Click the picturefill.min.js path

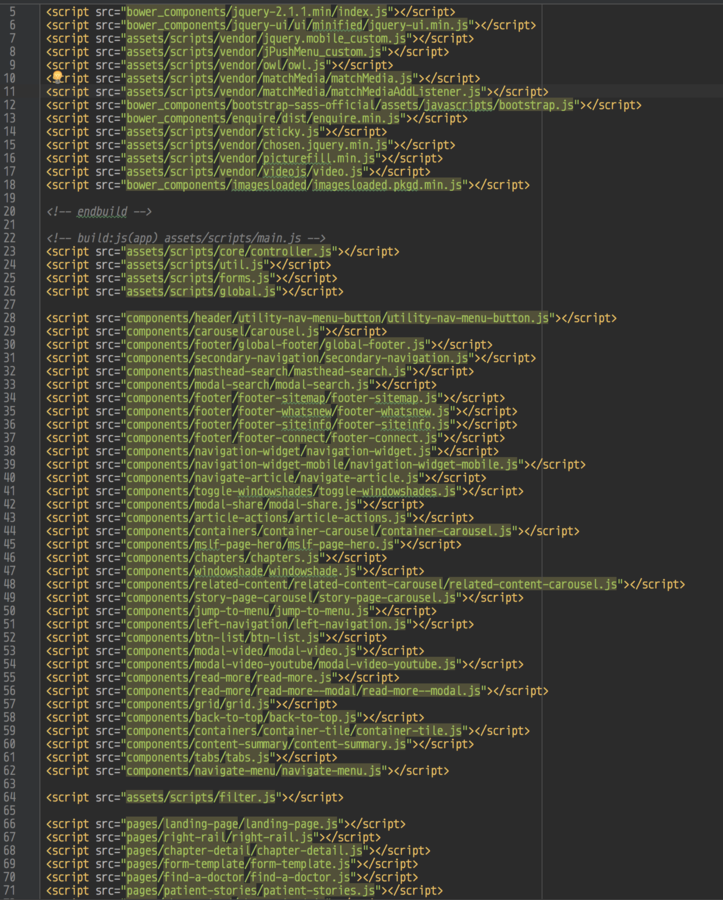click(251, 158)
